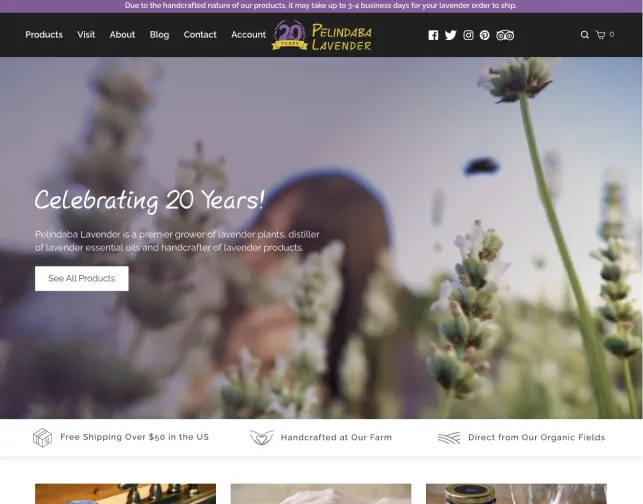643x504 pixels.
Task: Open the Instagram icon
Action: 468,35
